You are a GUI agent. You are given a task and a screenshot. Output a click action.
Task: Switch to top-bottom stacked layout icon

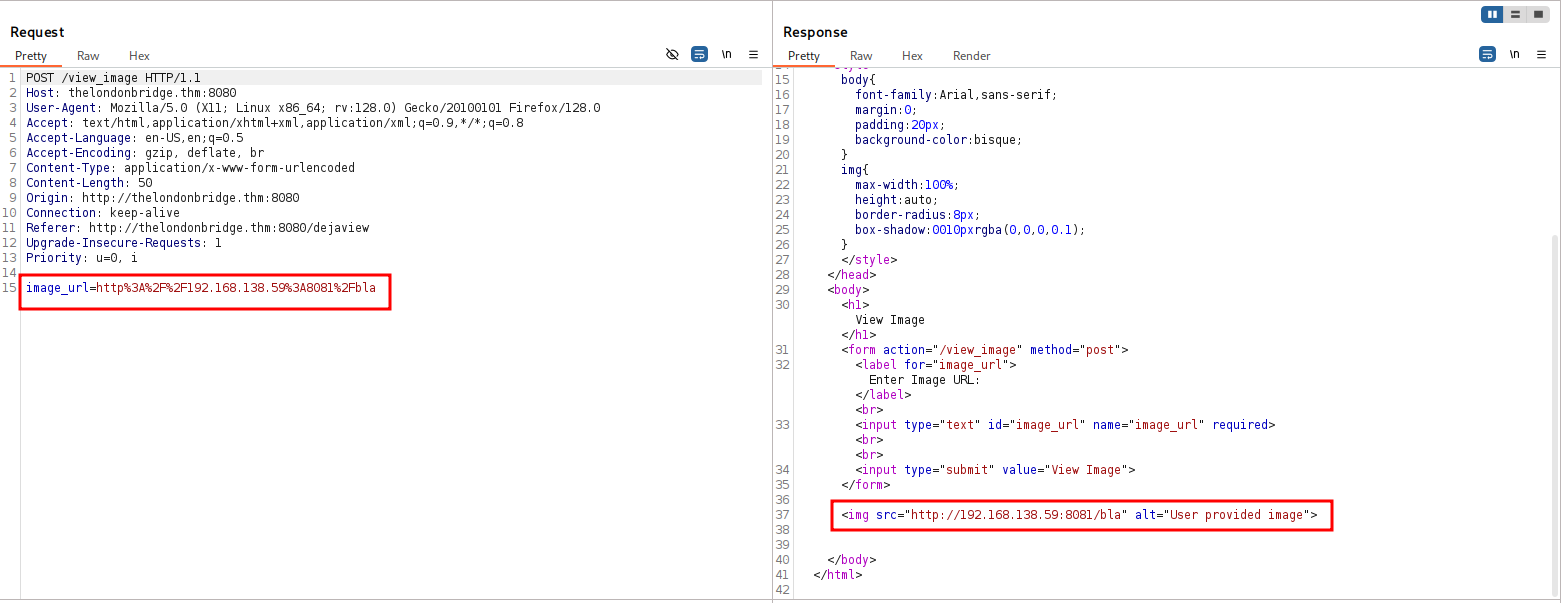coord(1515,15)
